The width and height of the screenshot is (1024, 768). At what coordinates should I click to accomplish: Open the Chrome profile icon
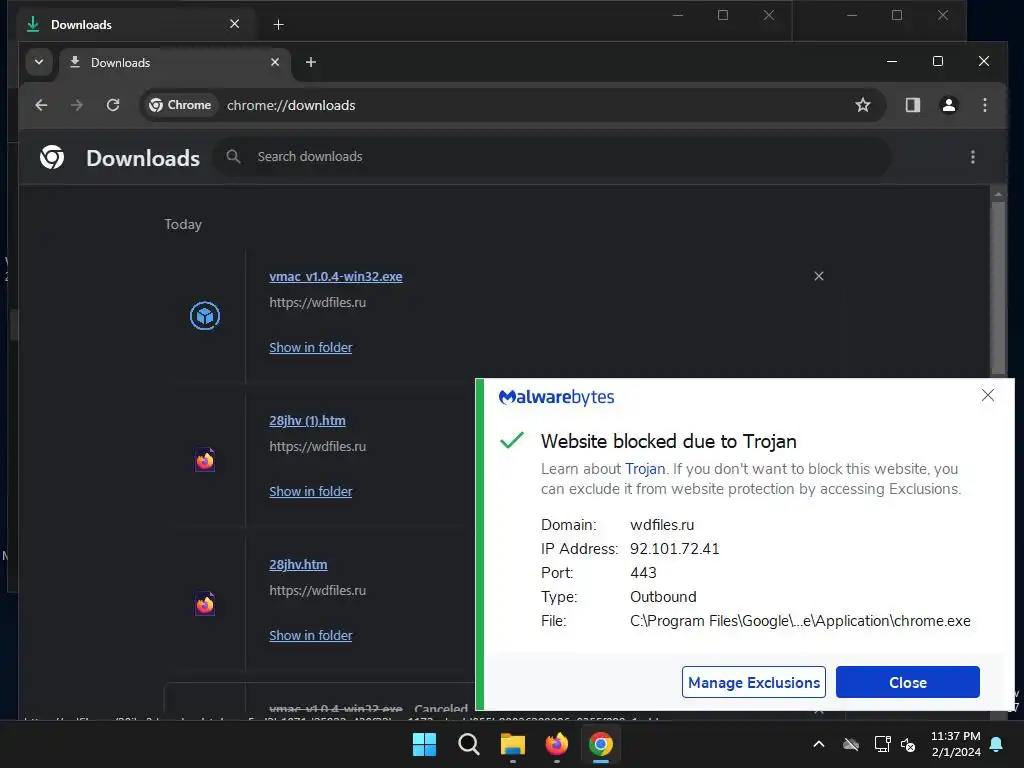coord(948,105)
